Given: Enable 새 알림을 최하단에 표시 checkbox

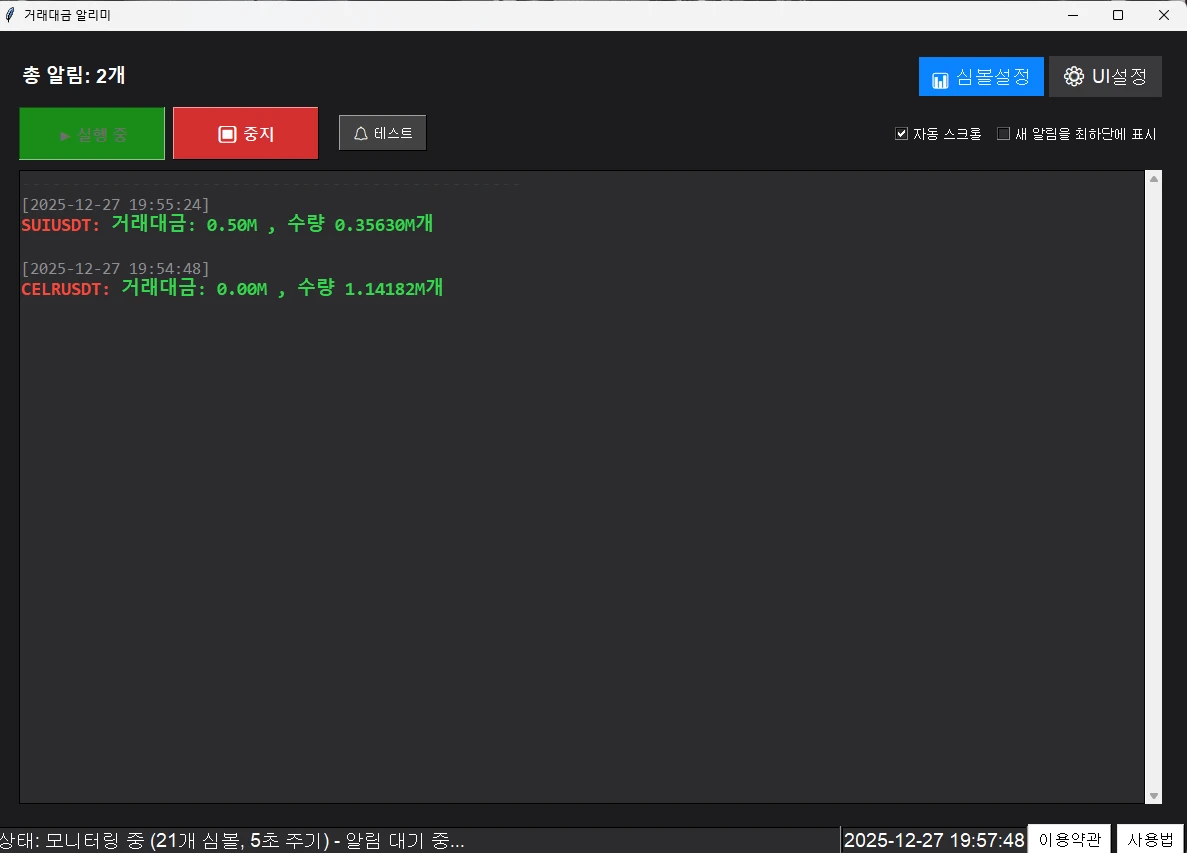Looking at the screenshot, I should 1003,134.
